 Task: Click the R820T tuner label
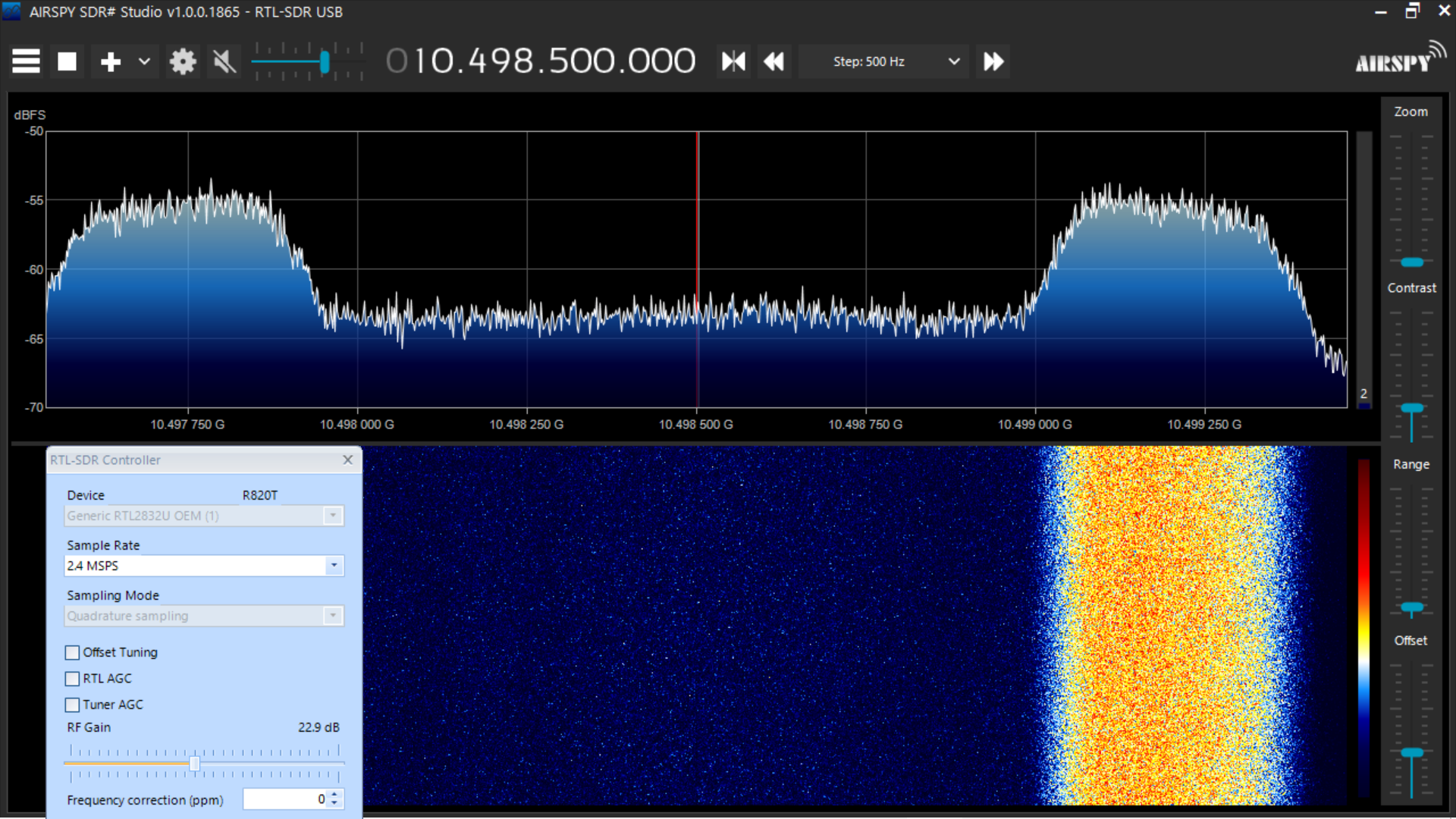click(260, 495)
